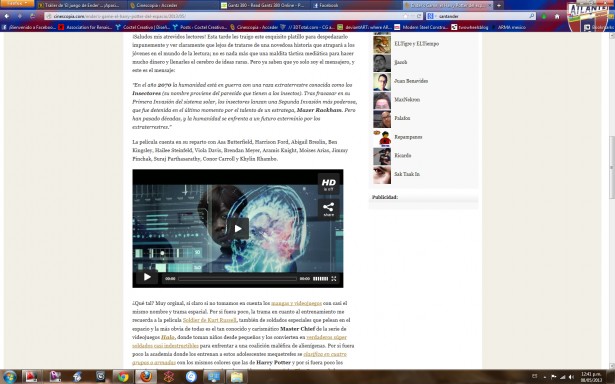Switch the video to fullscreen mode
This screenshot has height=384, width=615.
334,278
